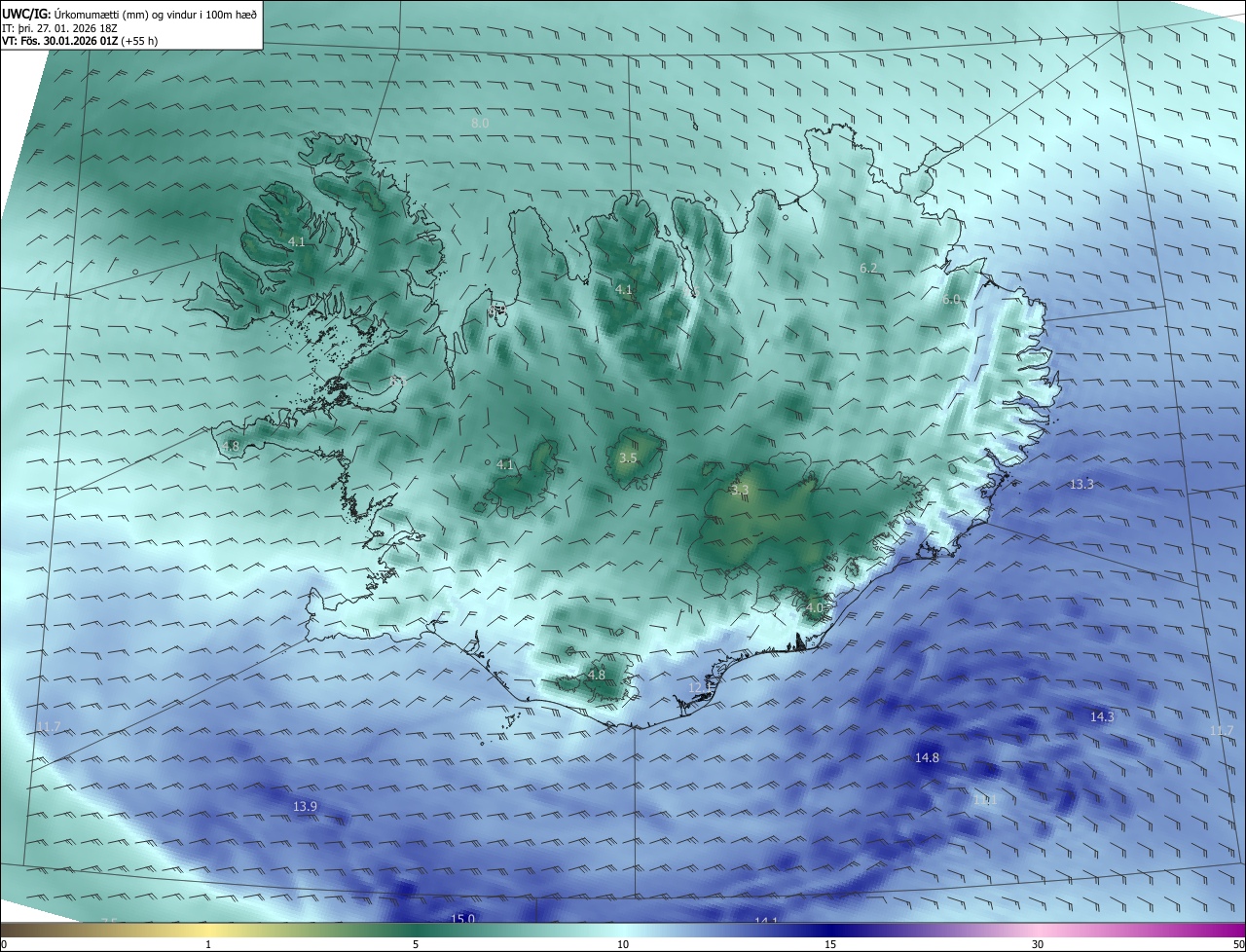Click the 10 tick on the colorbar
Image resolution: width=1246 pixels, height=952 pixels.
pyautogui.click(x=623, y=944)
